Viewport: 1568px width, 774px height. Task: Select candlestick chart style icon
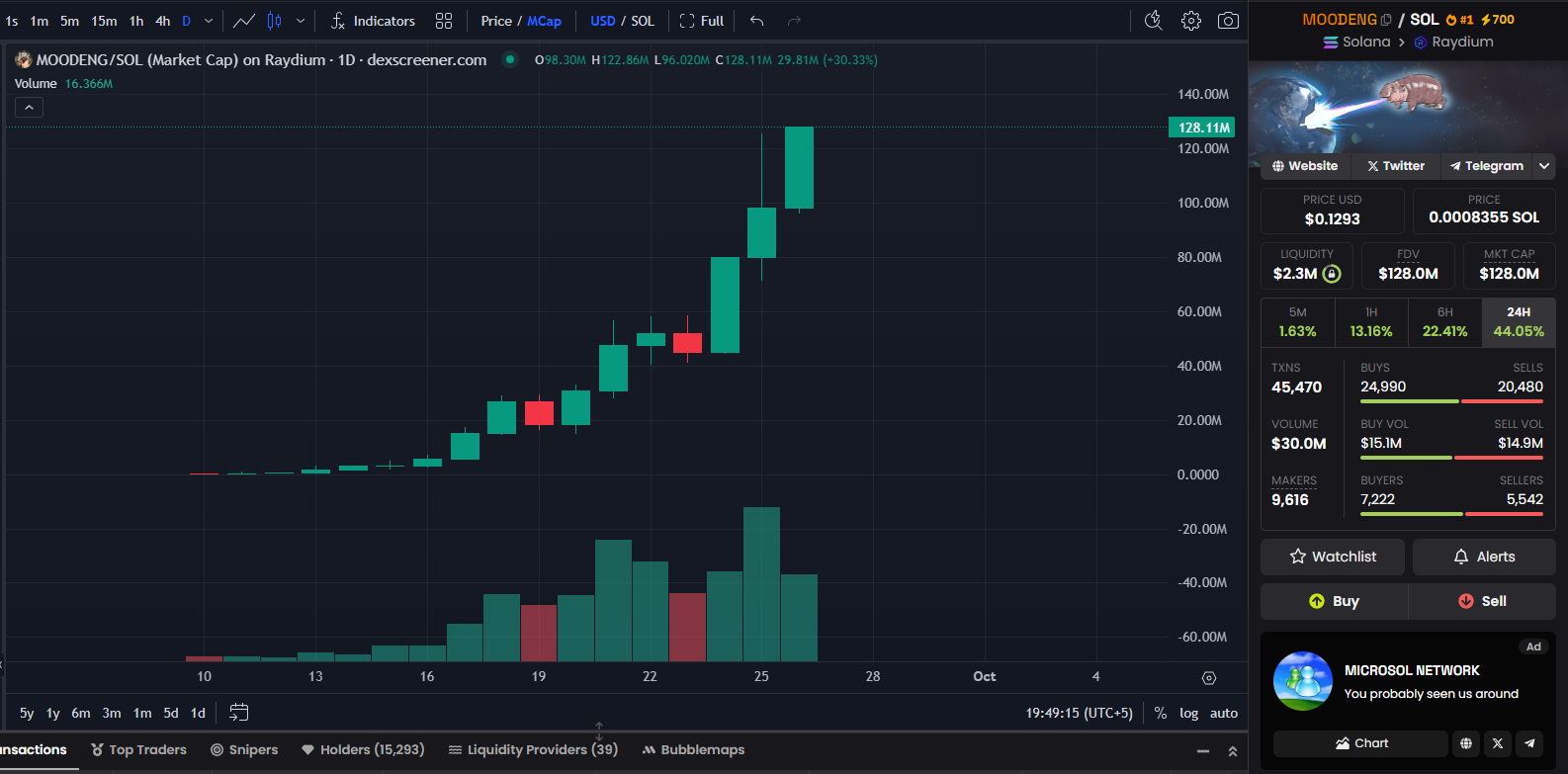pyautogui.click(x=275, y=21)
